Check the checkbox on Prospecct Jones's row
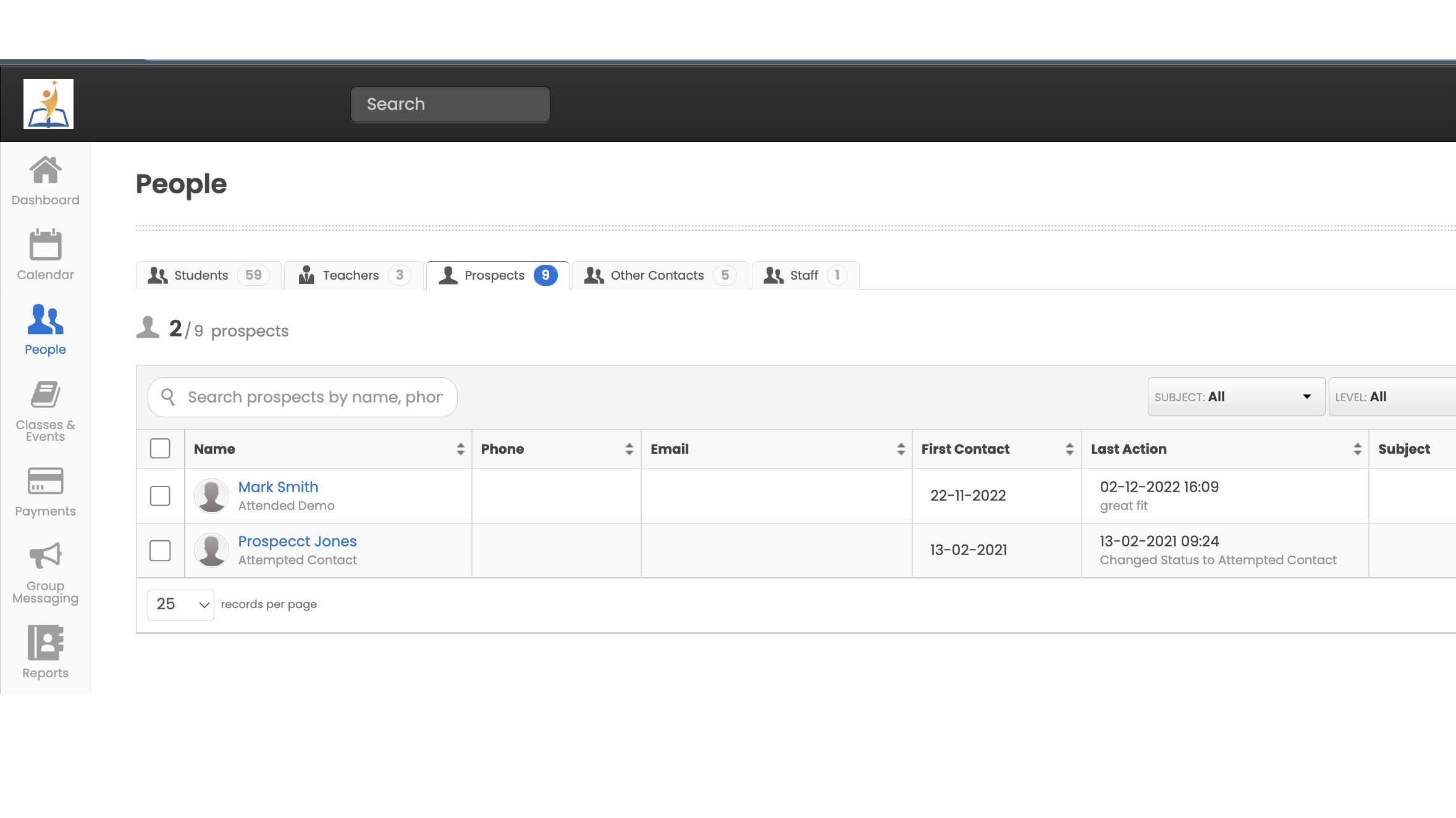This screenshot has height=818, width=1456. pyautogui.click(x=160, y=550)
